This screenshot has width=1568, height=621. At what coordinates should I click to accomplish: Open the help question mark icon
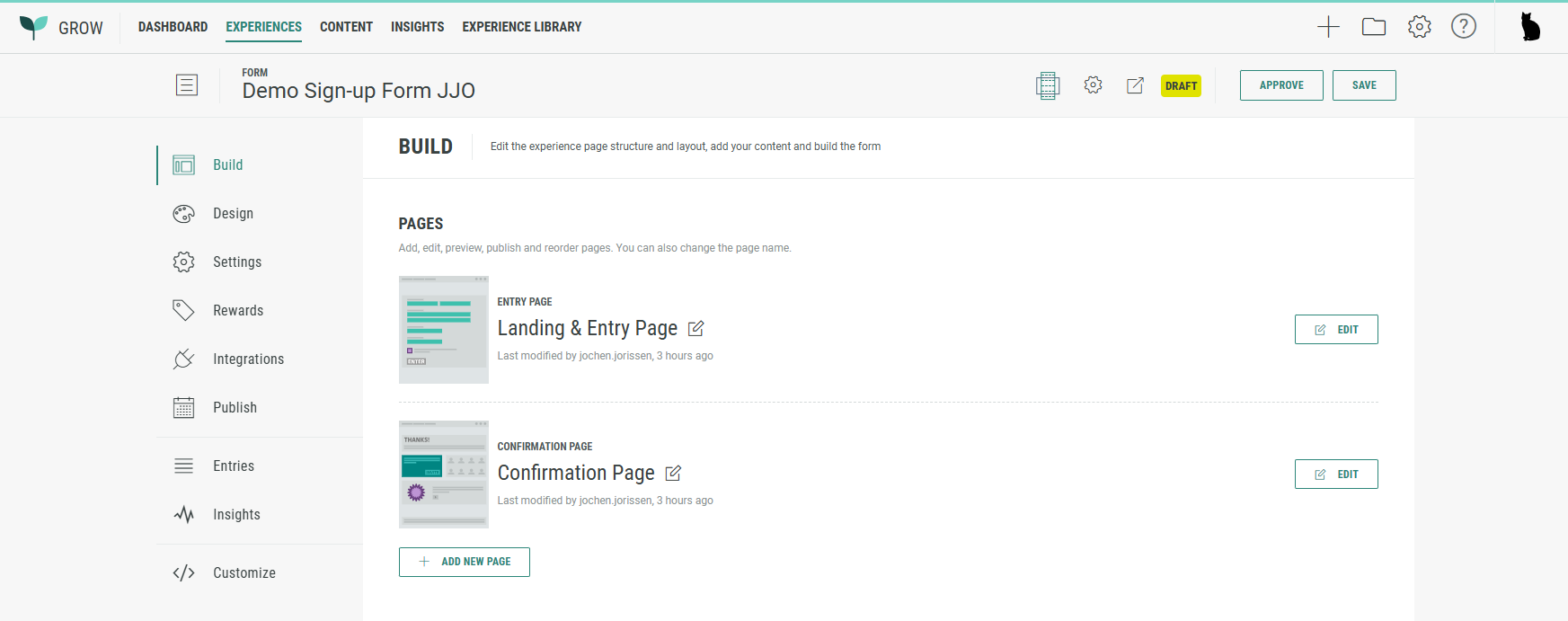click(1463, 27)
